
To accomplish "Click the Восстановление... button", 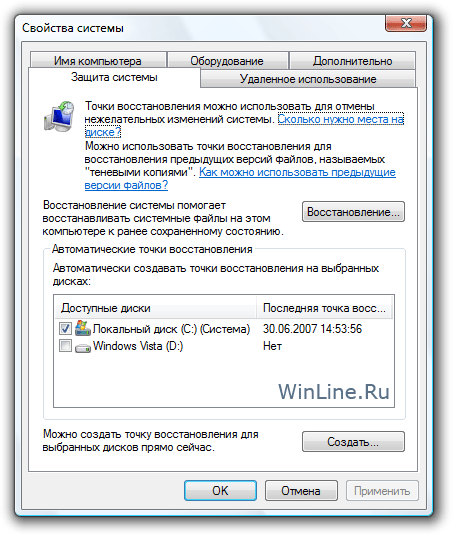I will coord(353,212).
